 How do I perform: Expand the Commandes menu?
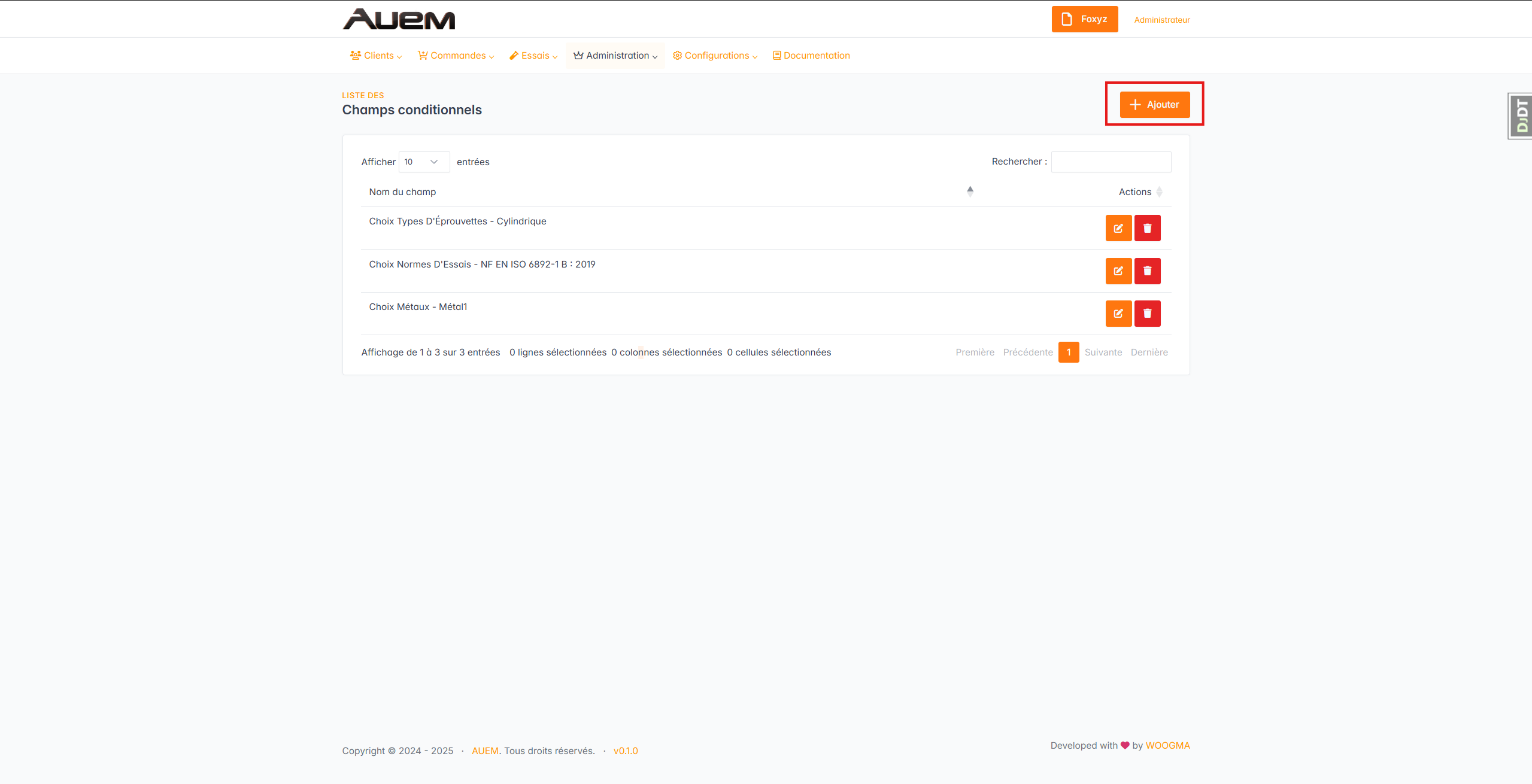(456, 56)
